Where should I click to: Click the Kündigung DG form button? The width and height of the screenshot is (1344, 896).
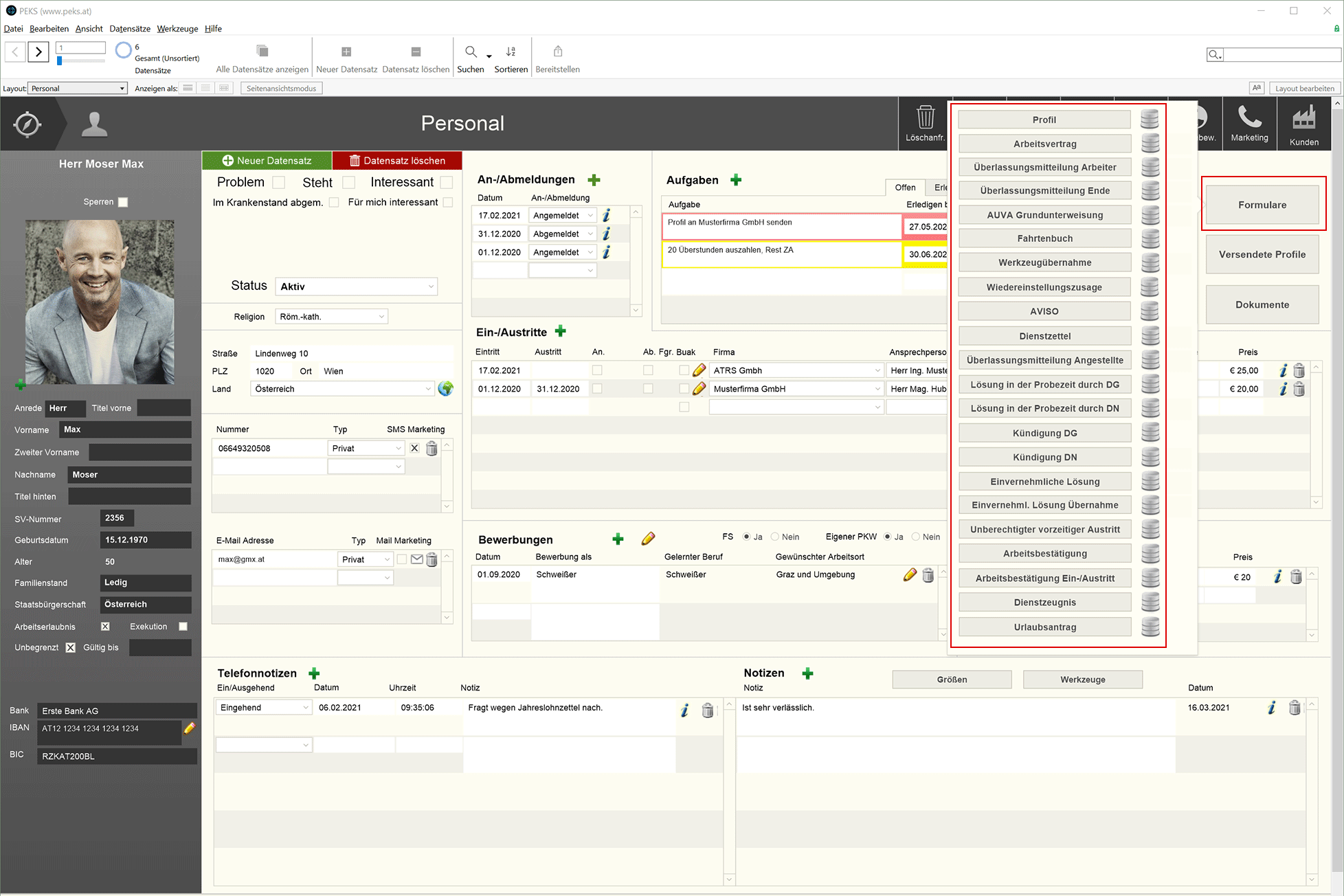point(1044,433)
